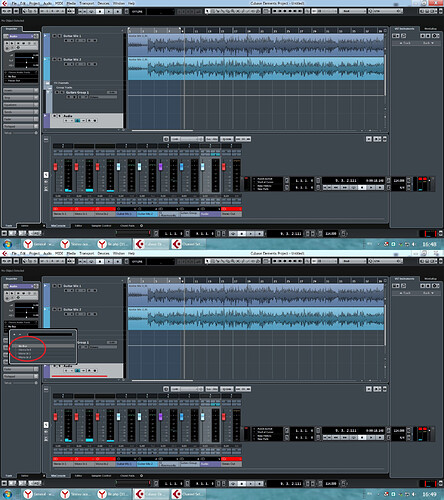Toggle blue monitor button on upper Audio track
Image resolution: width=444 pixels, height=500 pixels.
78,121
